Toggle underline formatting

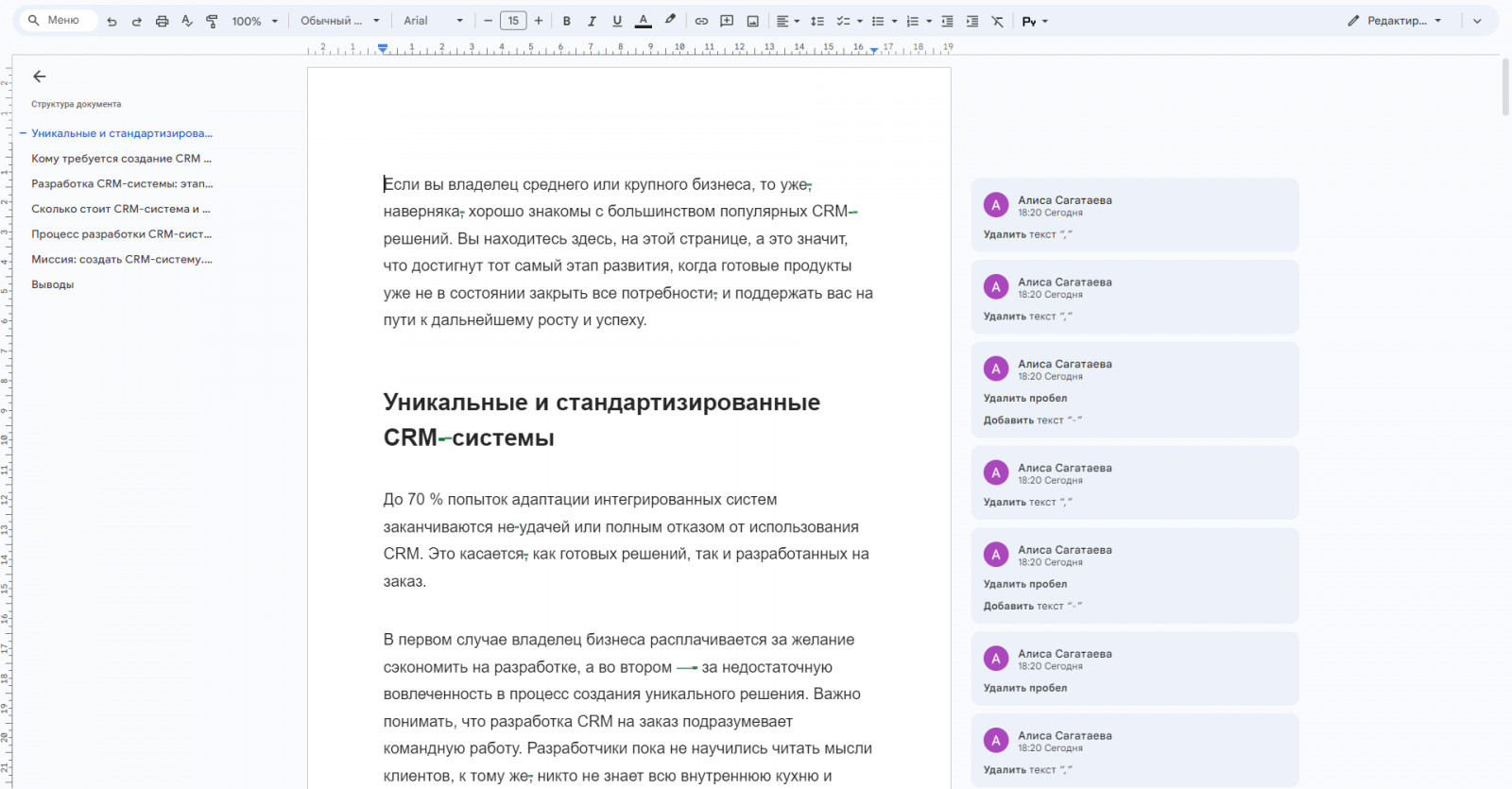click(x=617, y=21)
